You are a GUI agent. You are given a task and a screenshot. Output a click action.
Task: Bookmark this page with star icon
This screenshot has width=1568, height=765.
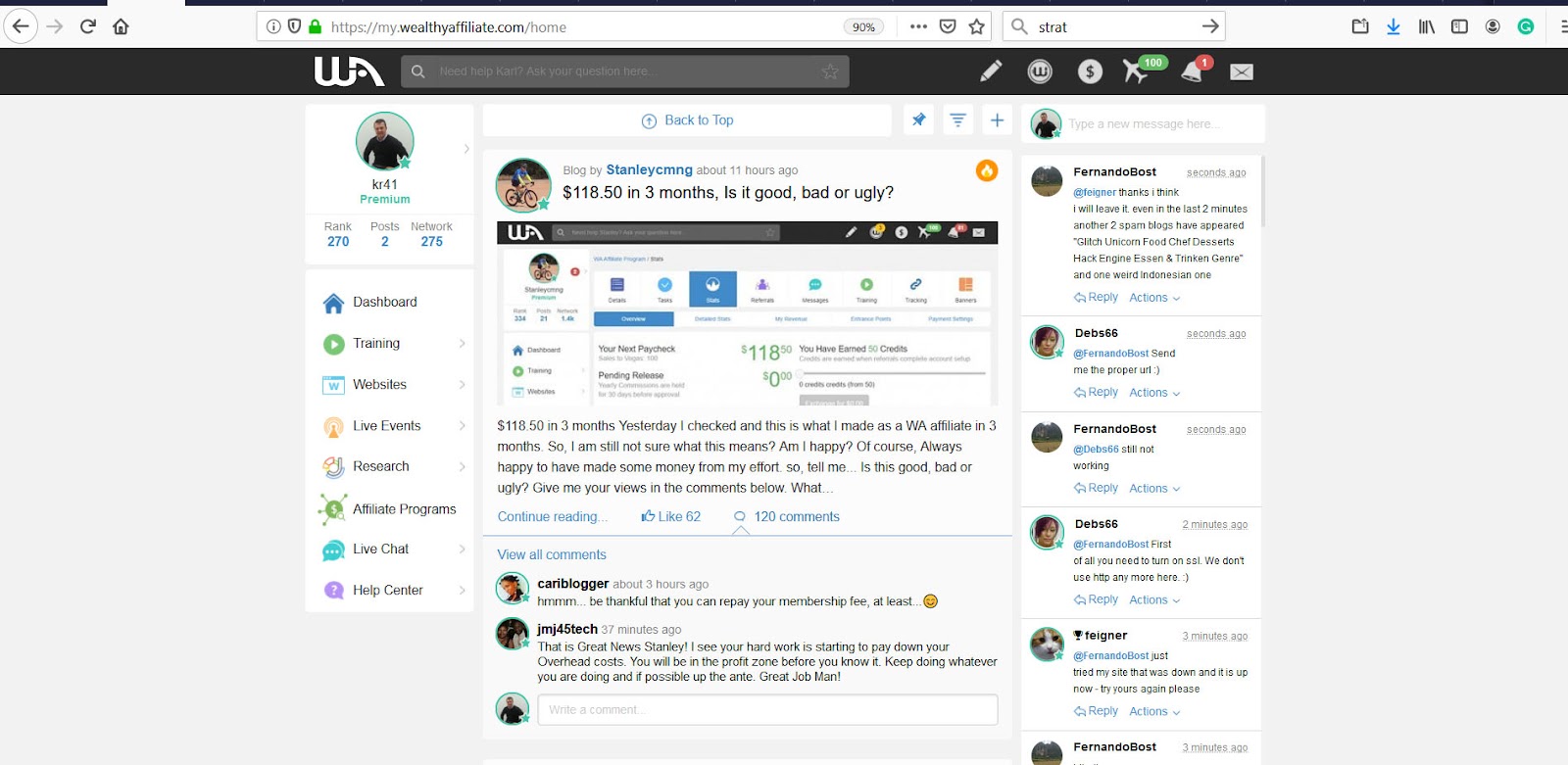976,26
